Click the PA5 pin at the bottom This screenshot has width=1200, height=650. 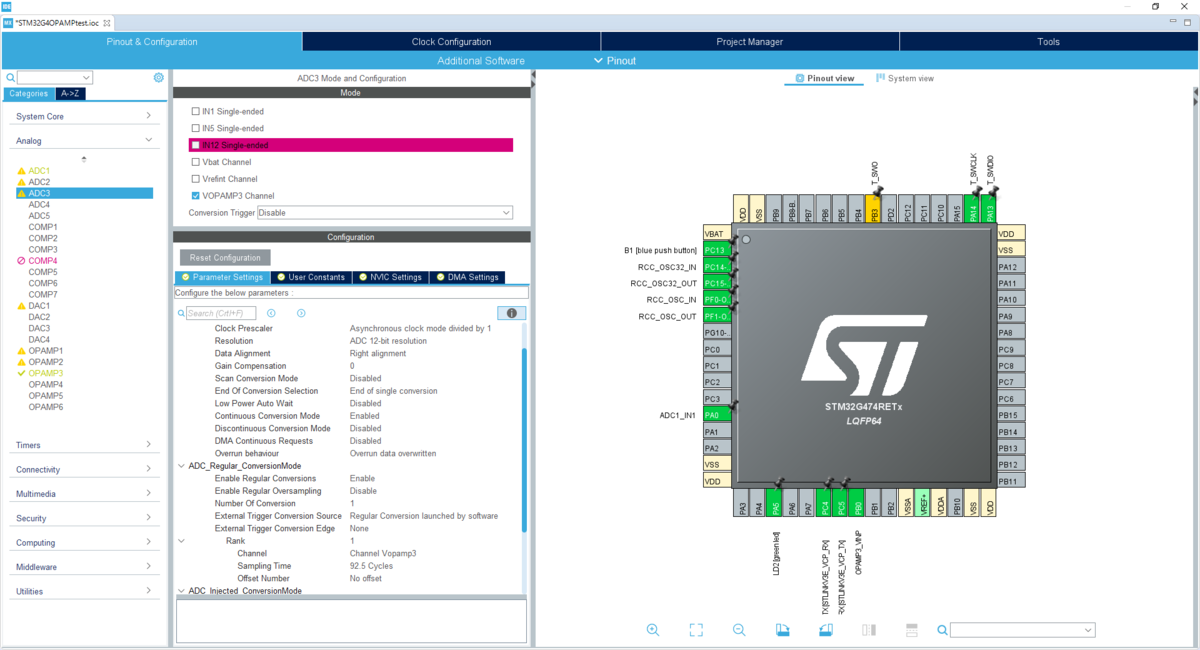pos(776,503)
